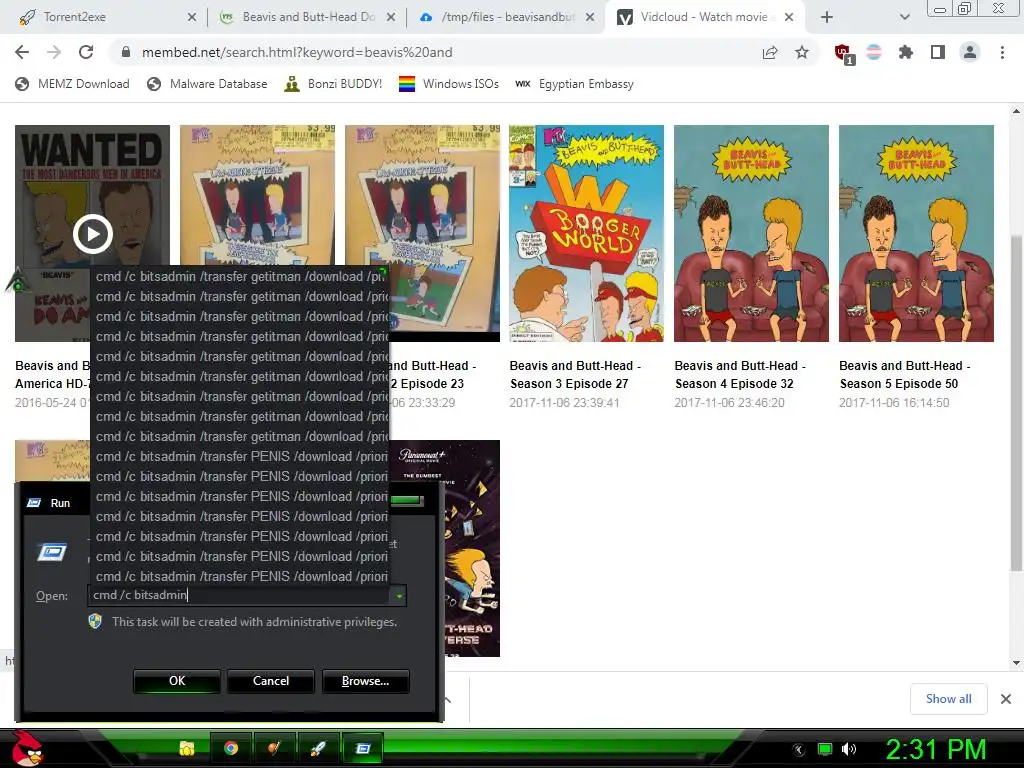
Task: Click OK in the Run dialog
Action: [177, 681]
